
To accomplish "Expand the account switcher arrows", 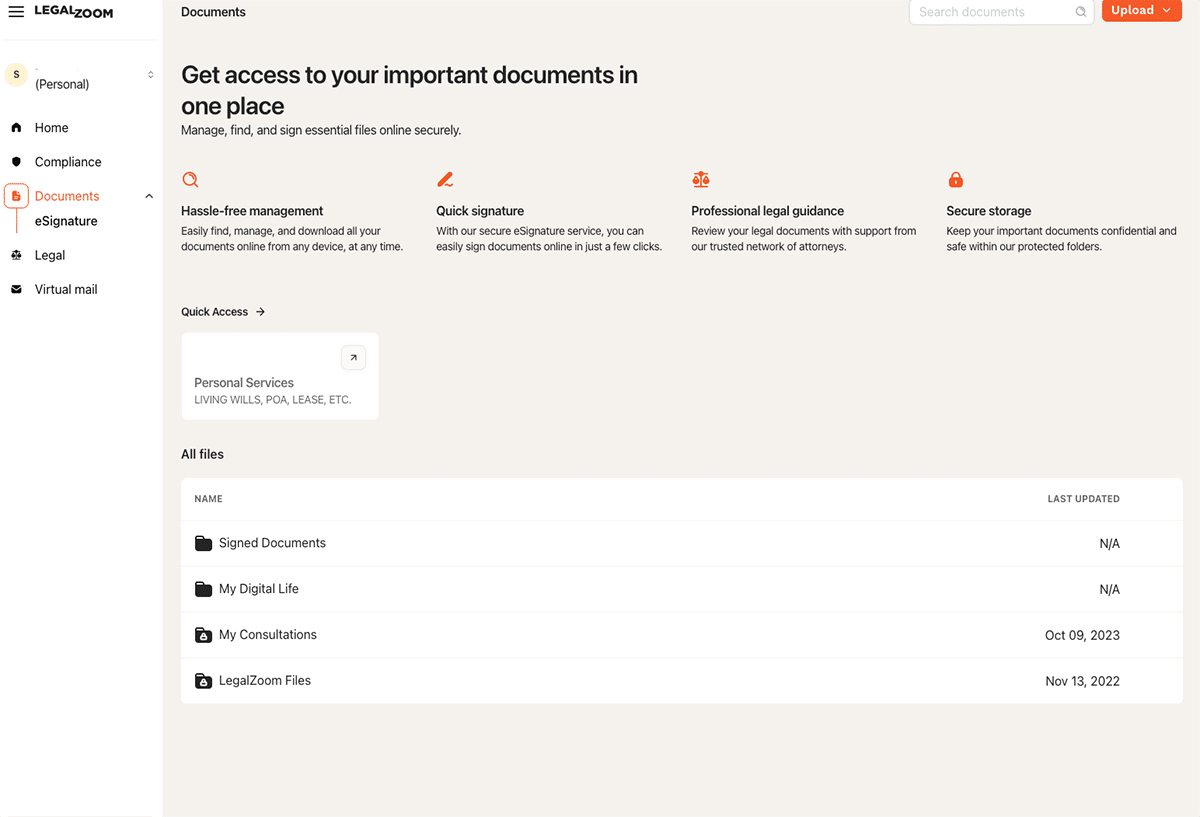I will tap(151, 75).
